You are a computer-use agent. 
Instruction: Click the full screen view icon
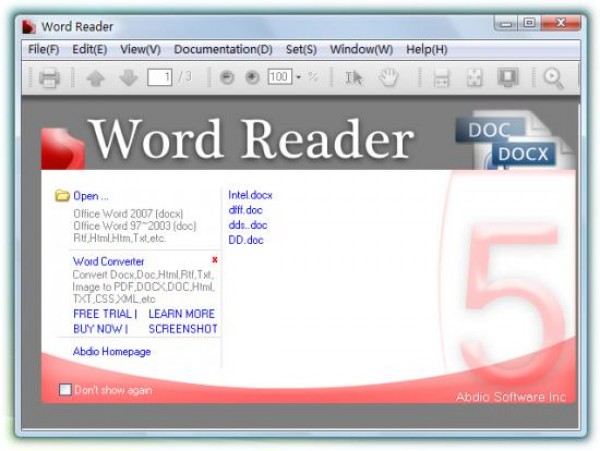click(508, 78)
